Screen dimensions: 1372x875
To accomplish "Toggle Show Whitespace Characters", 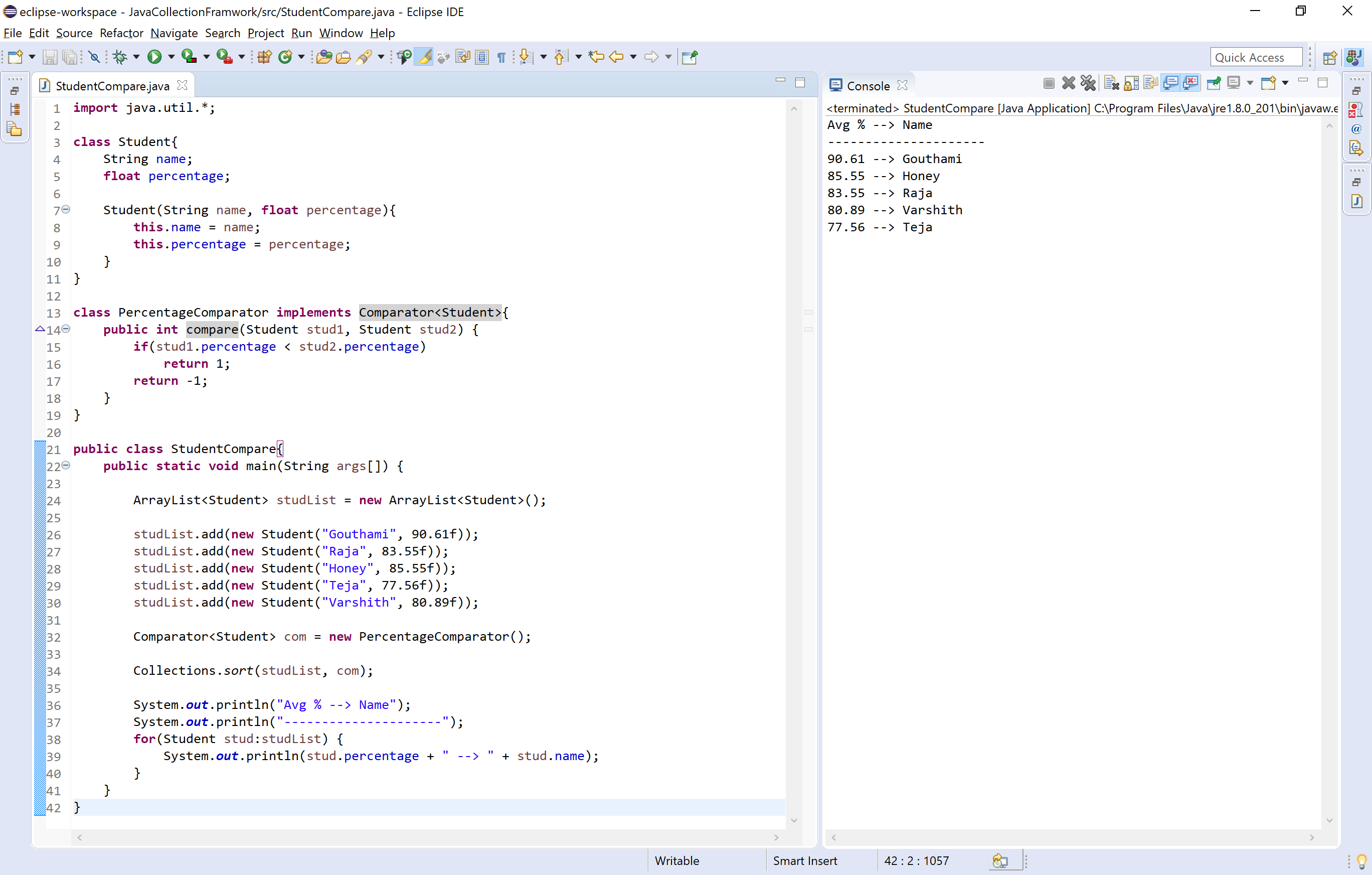I will [501, 56].
